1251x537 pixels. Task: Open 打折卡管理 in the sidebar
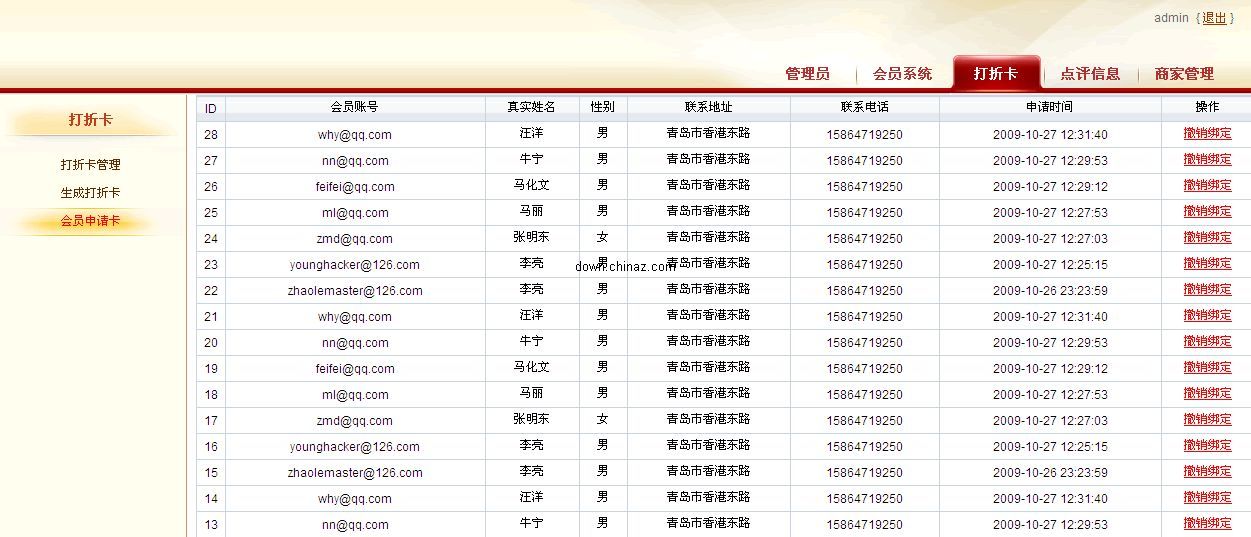coord(90,165)
